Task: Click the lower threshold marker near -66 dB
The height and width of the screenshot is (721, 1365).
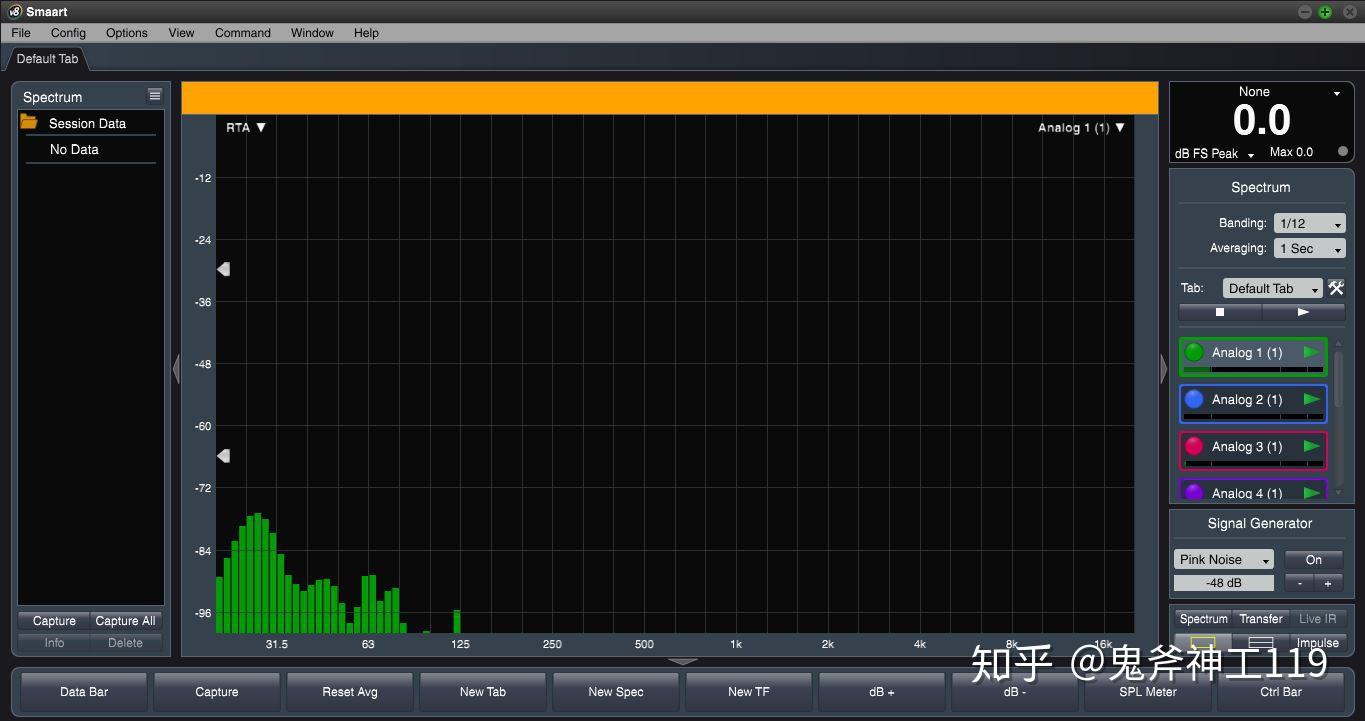Action: point(224,456)
